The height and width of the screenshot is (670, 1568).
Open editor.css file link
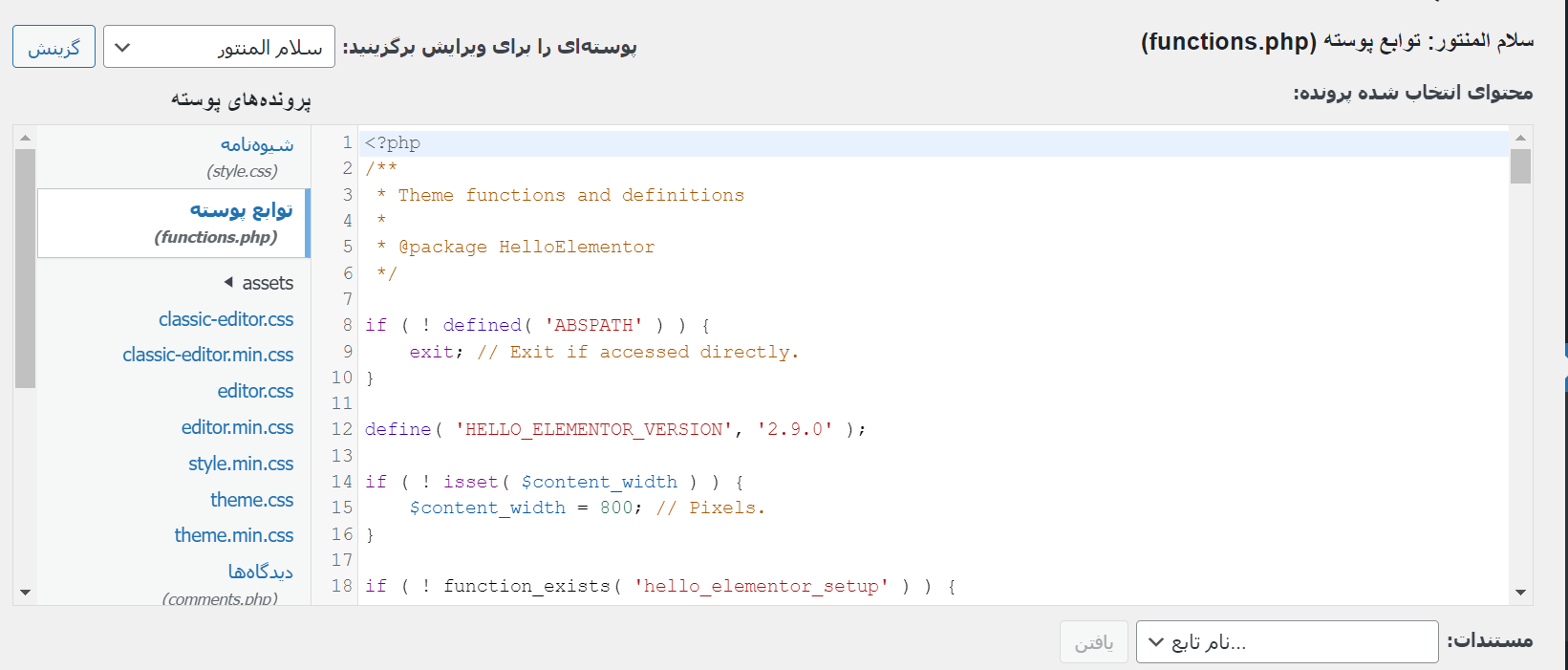[x=255, y=391]
